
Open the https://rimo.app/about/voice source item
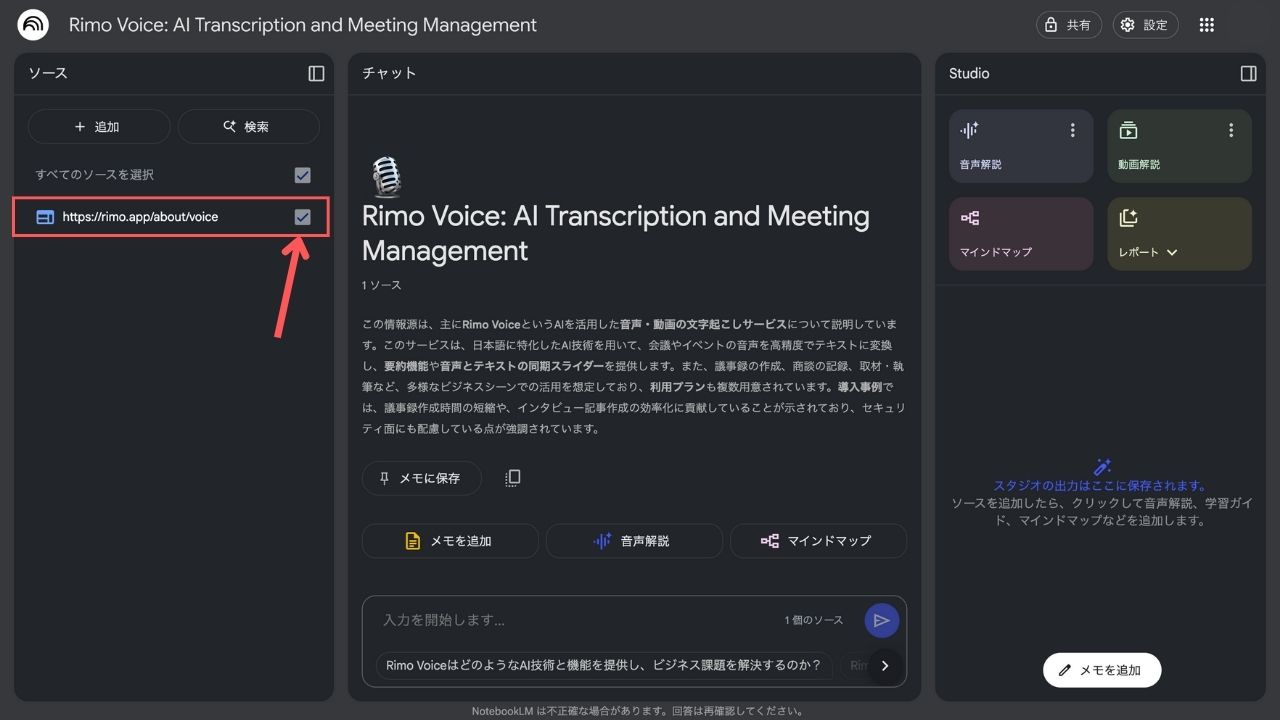tap(140, 217)
